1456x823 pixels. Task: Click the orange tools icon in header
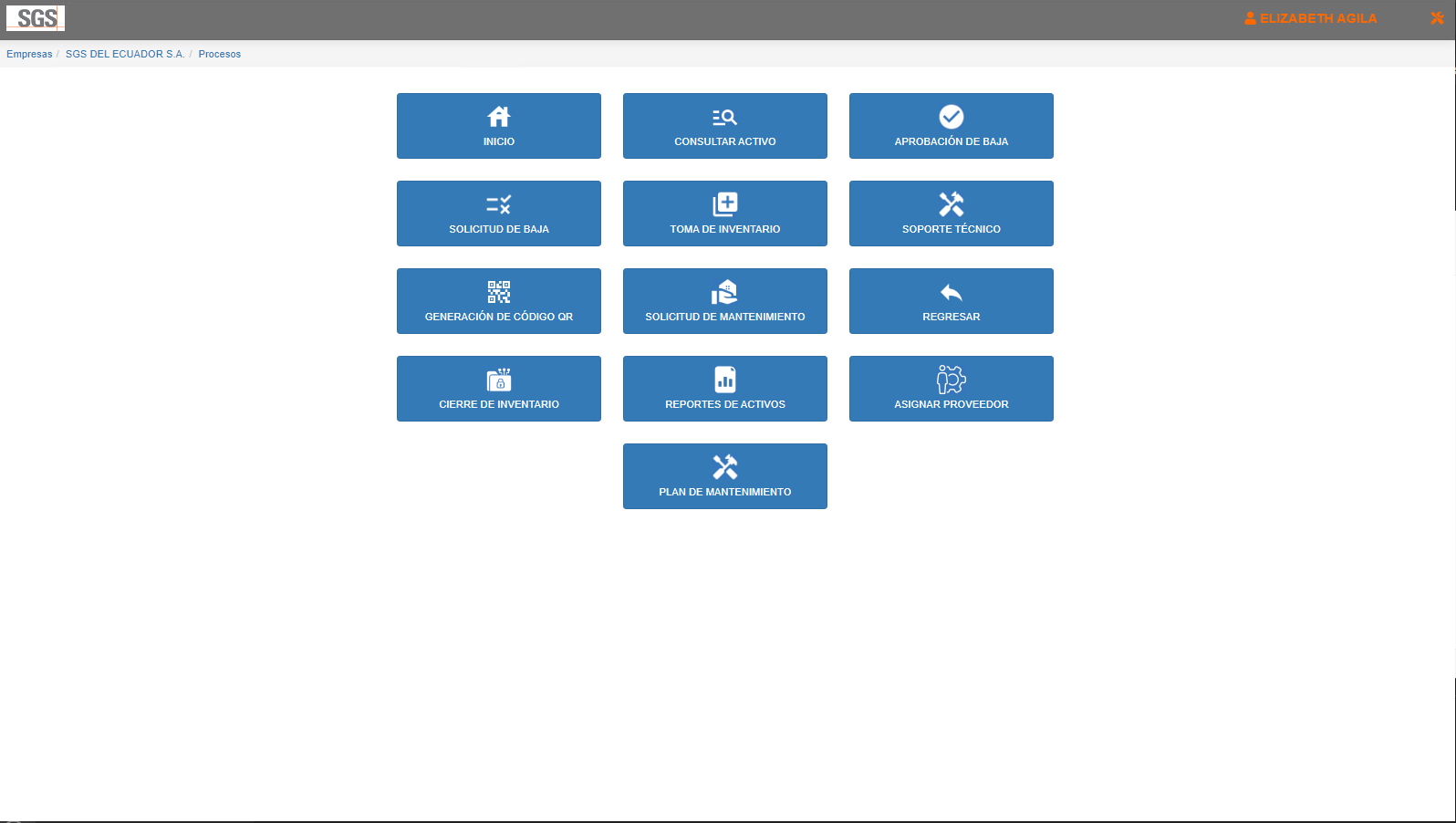click(1437, 18)
